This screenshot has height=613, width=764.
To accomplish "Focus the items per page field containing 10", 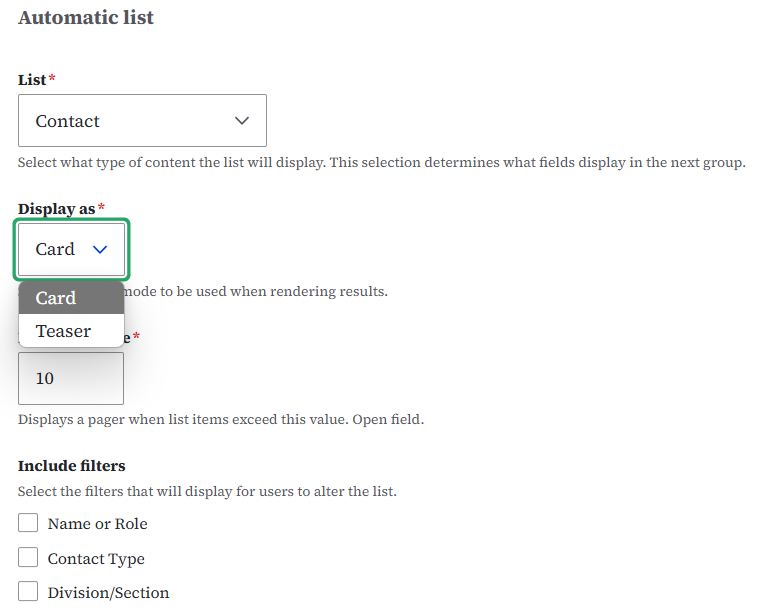I will click(70, 379).
